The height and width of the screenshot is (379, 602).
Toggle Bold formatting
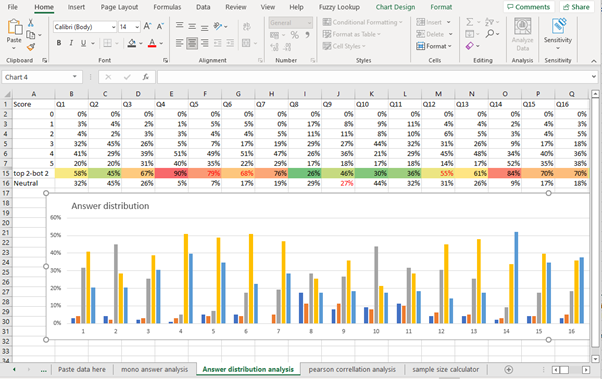[59, 43]
